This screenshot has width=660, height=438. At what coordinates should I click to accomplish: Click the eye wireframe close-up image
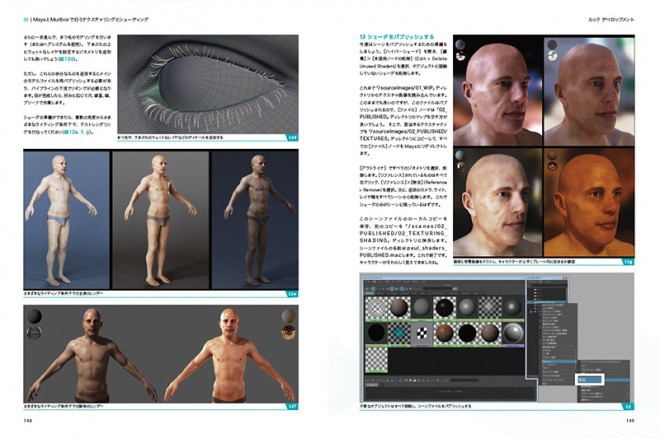click(x=208, y=84)
